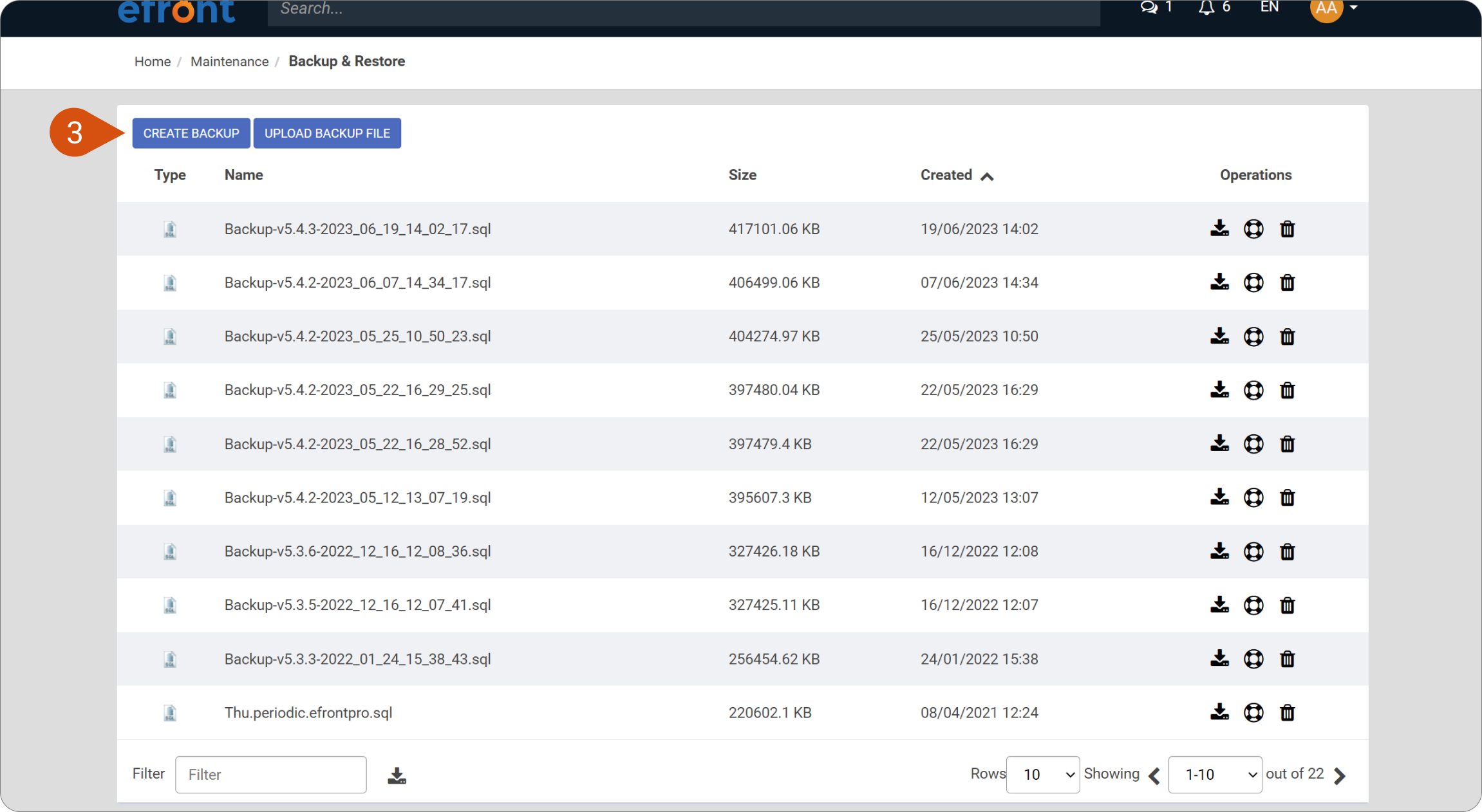Screen dimensions: 1482x812
Task: Delete Backup-v5.4.2-2023_05_22_16_28_52.sql
Action: coord(1287,444)
